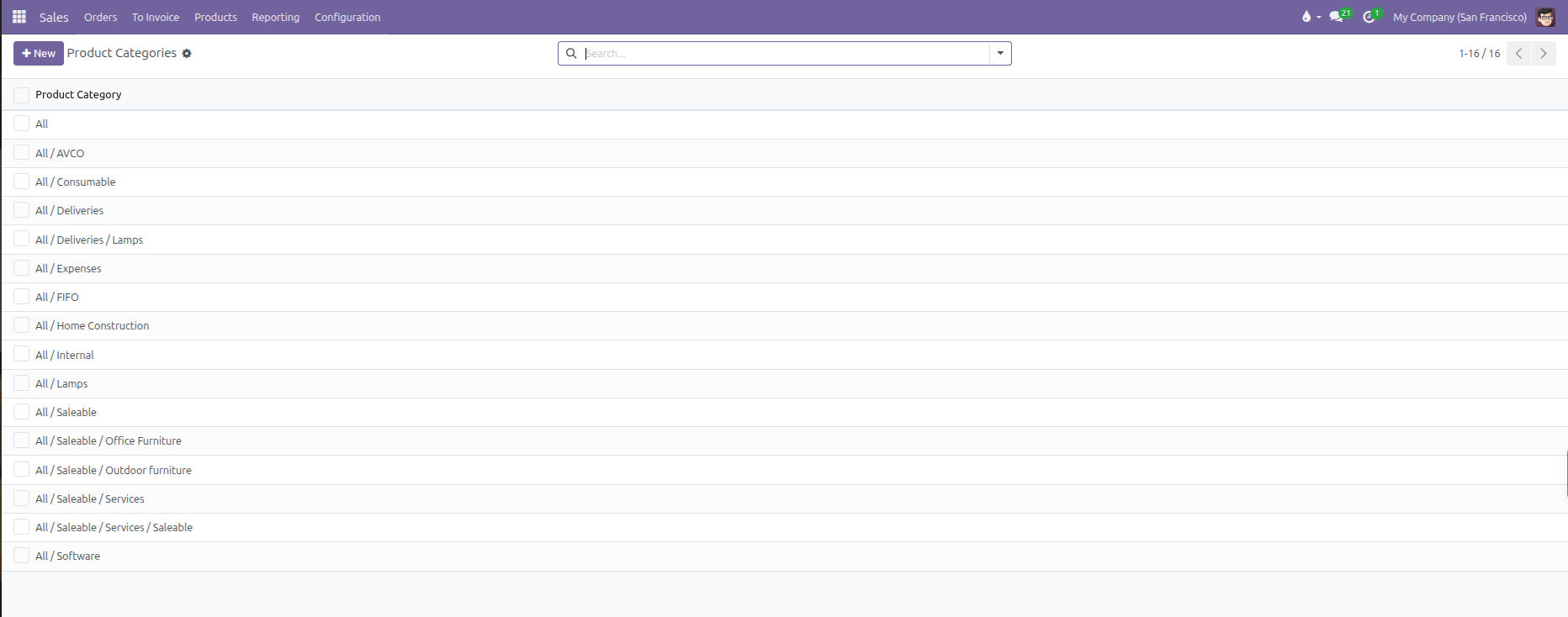Click the search magnifier icon

tap(571, 53)
